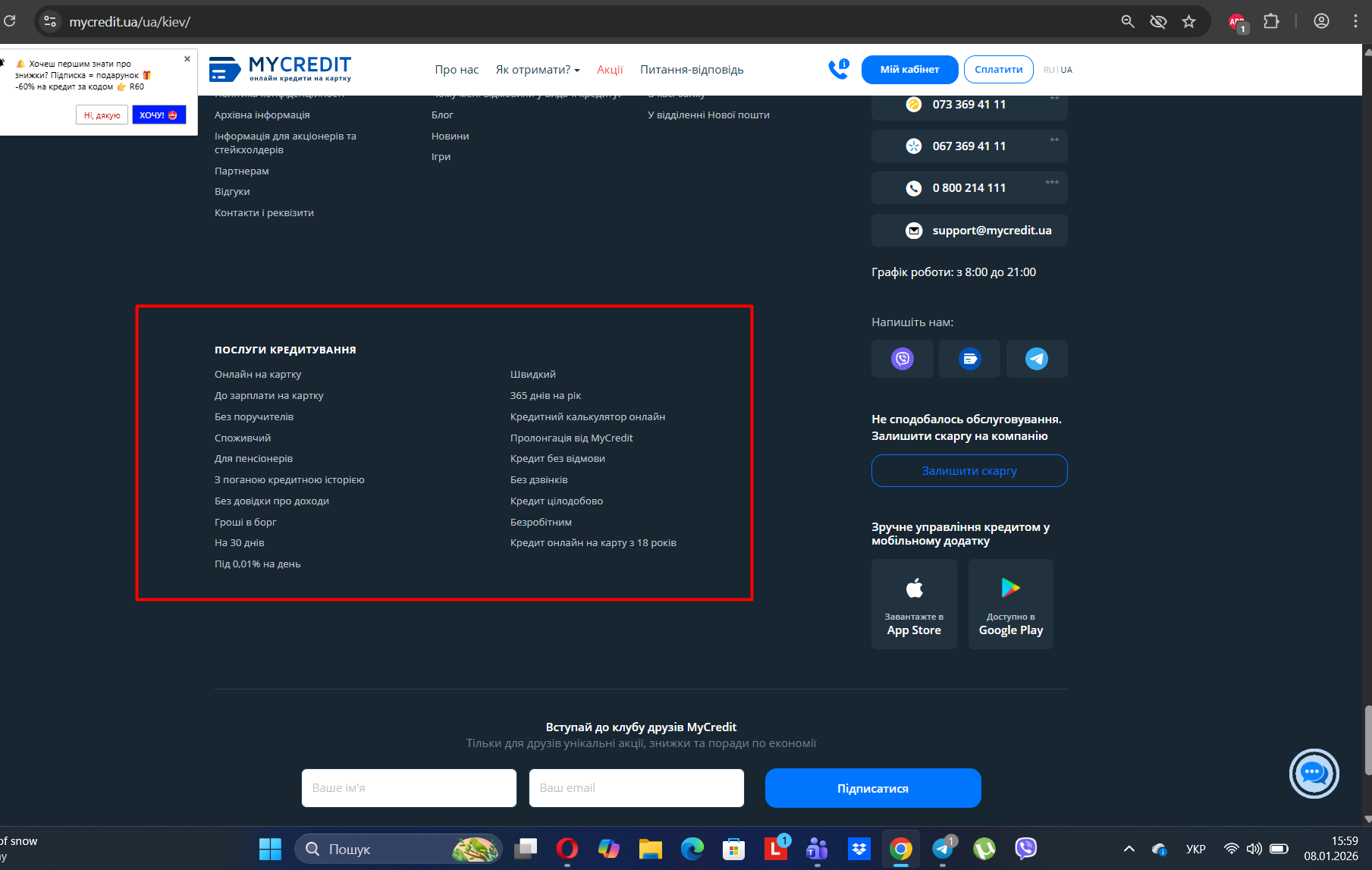The width and height of the screenshot is (1372, 870).
Task: Download app from App Store
Action: coord(914,604)
